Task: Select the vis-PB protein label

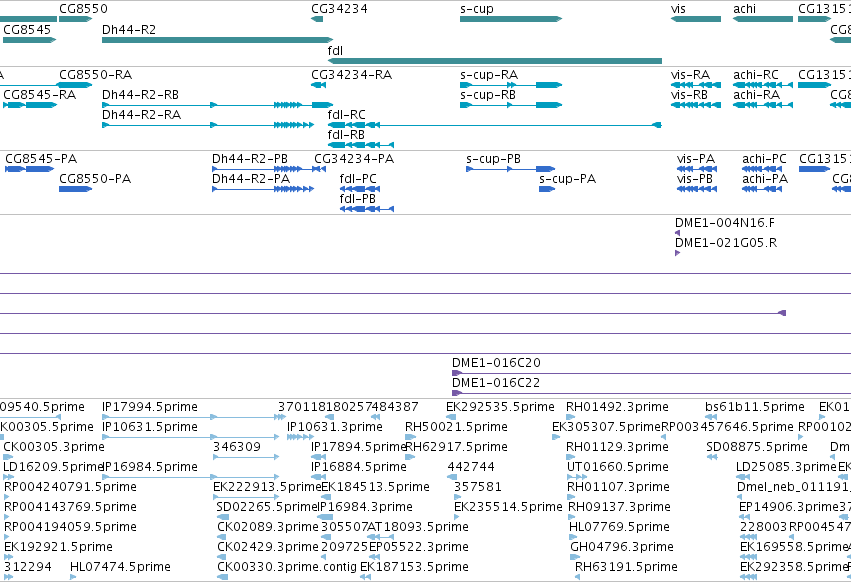Action: click(x=695, y=179)
